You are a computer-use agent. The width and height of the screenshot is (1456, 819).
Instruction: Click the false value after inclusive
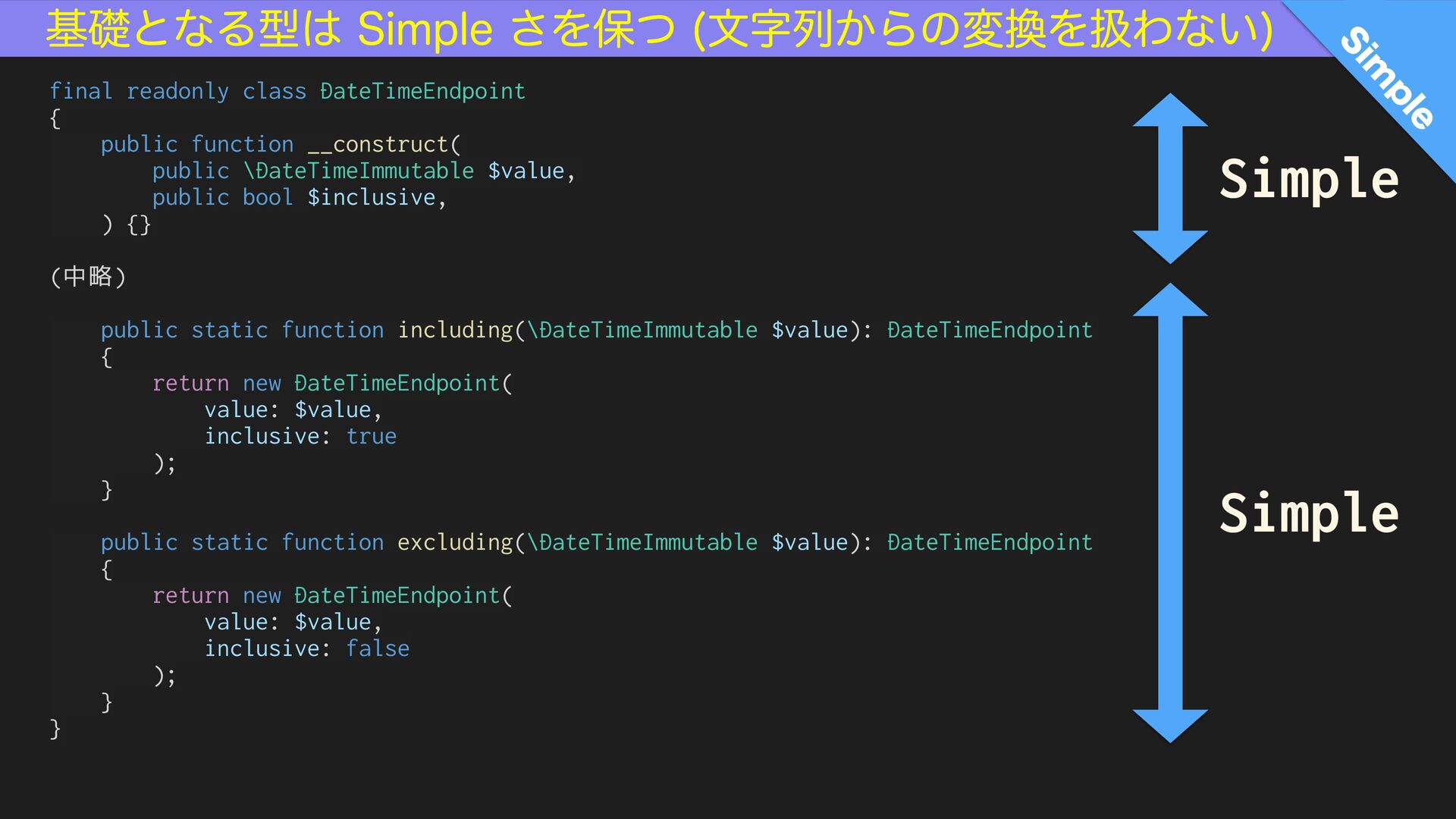coord(378,648)
